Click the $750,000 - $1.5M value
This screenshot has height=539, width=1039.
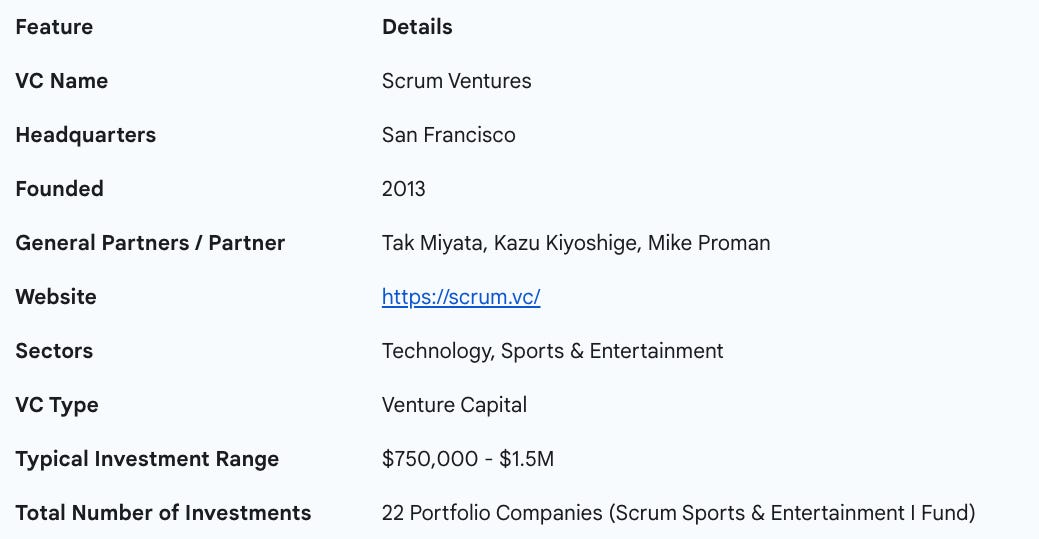coord(467,459)
